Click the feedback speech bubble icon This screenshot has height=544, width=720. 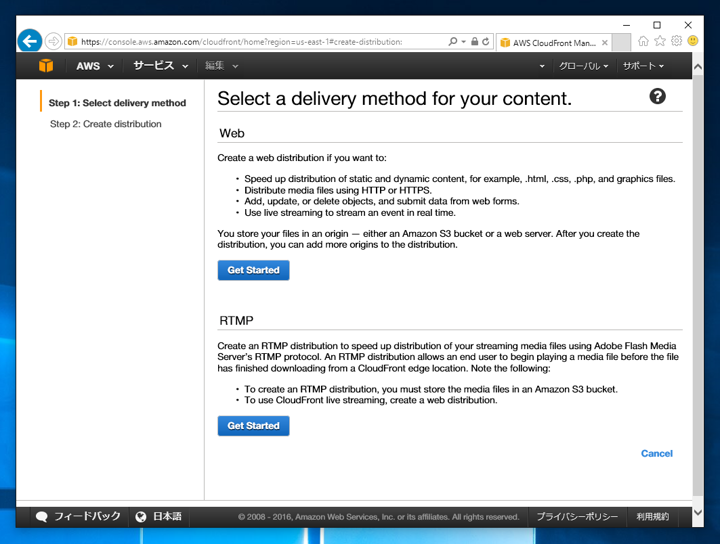(42, 517)
